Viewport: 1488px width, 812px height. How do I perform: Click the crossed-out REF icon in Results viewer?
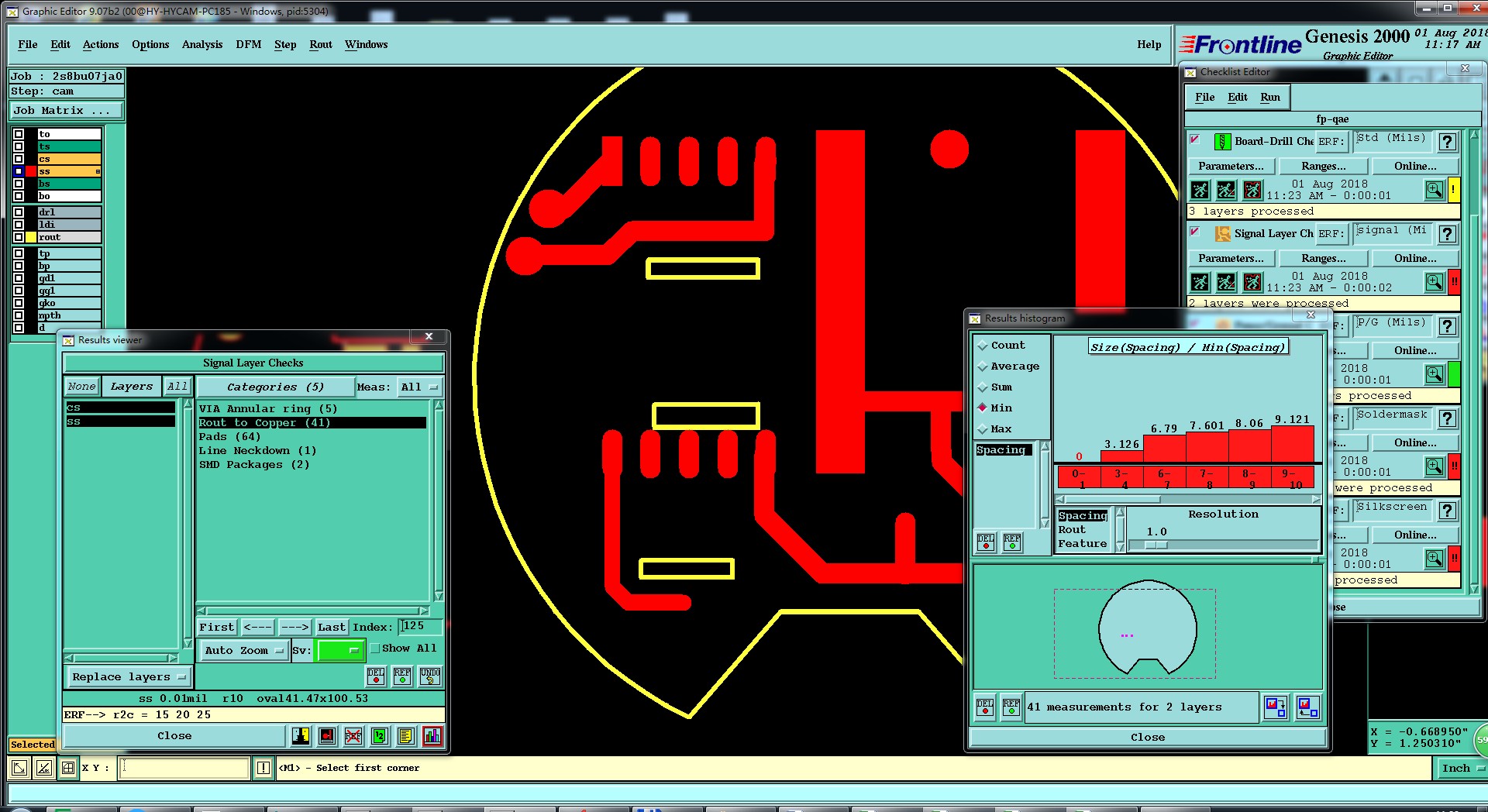[x=353, y=736]
